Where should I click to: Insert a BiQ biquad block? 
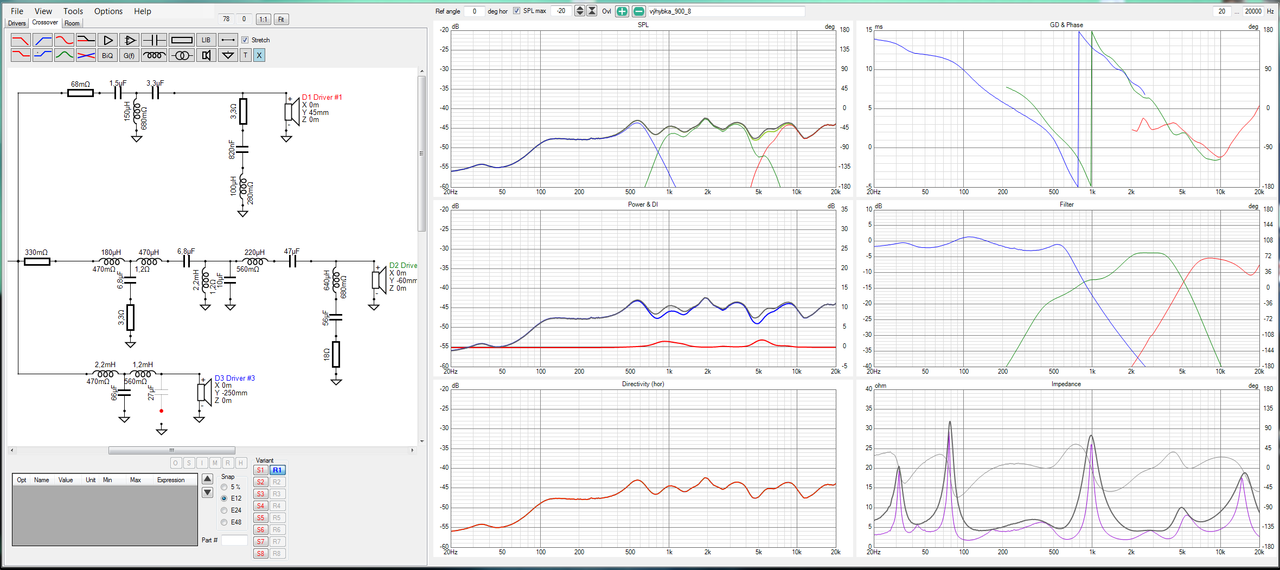108,55
